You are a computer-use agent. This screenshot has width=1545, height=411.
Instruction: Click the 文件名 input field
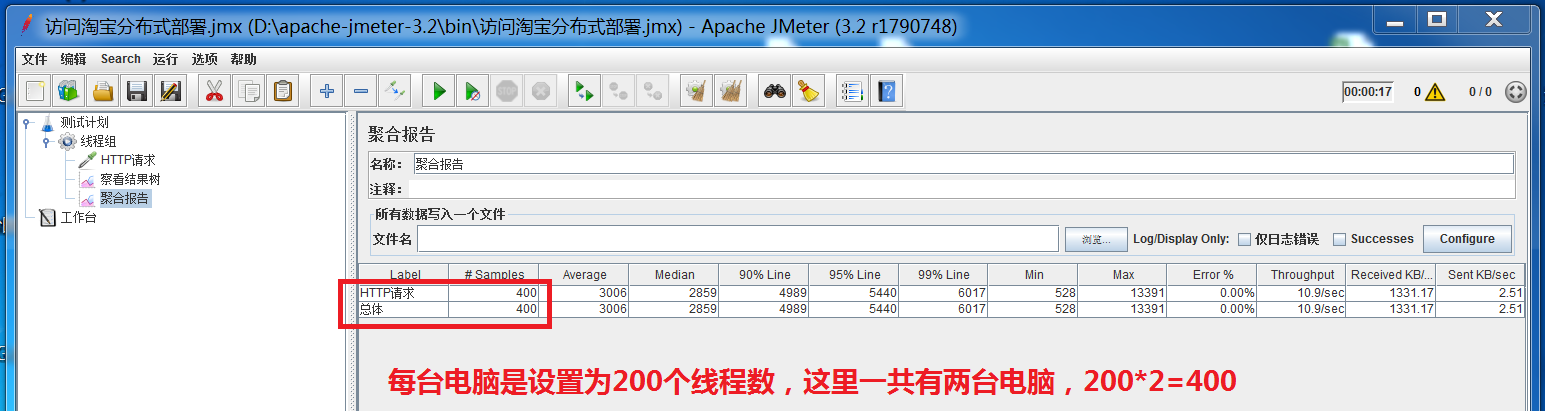[x=737, y=239]
